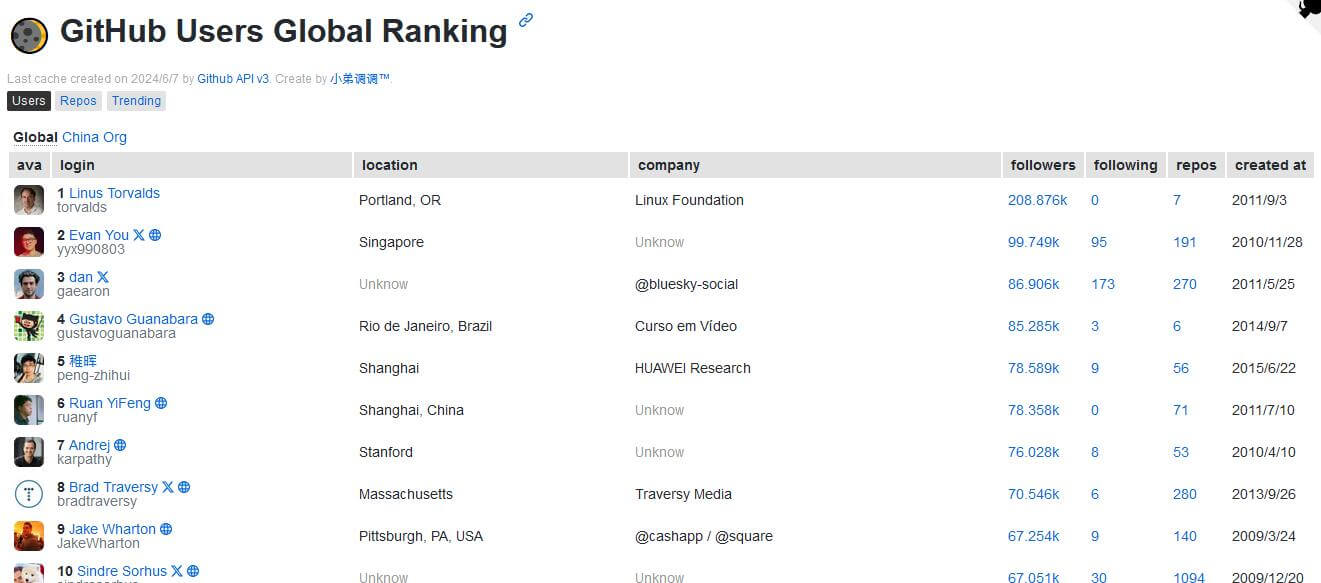This screenshot has height=583, width=1321.
Task: Click the followers column header
Action: 1043,165
